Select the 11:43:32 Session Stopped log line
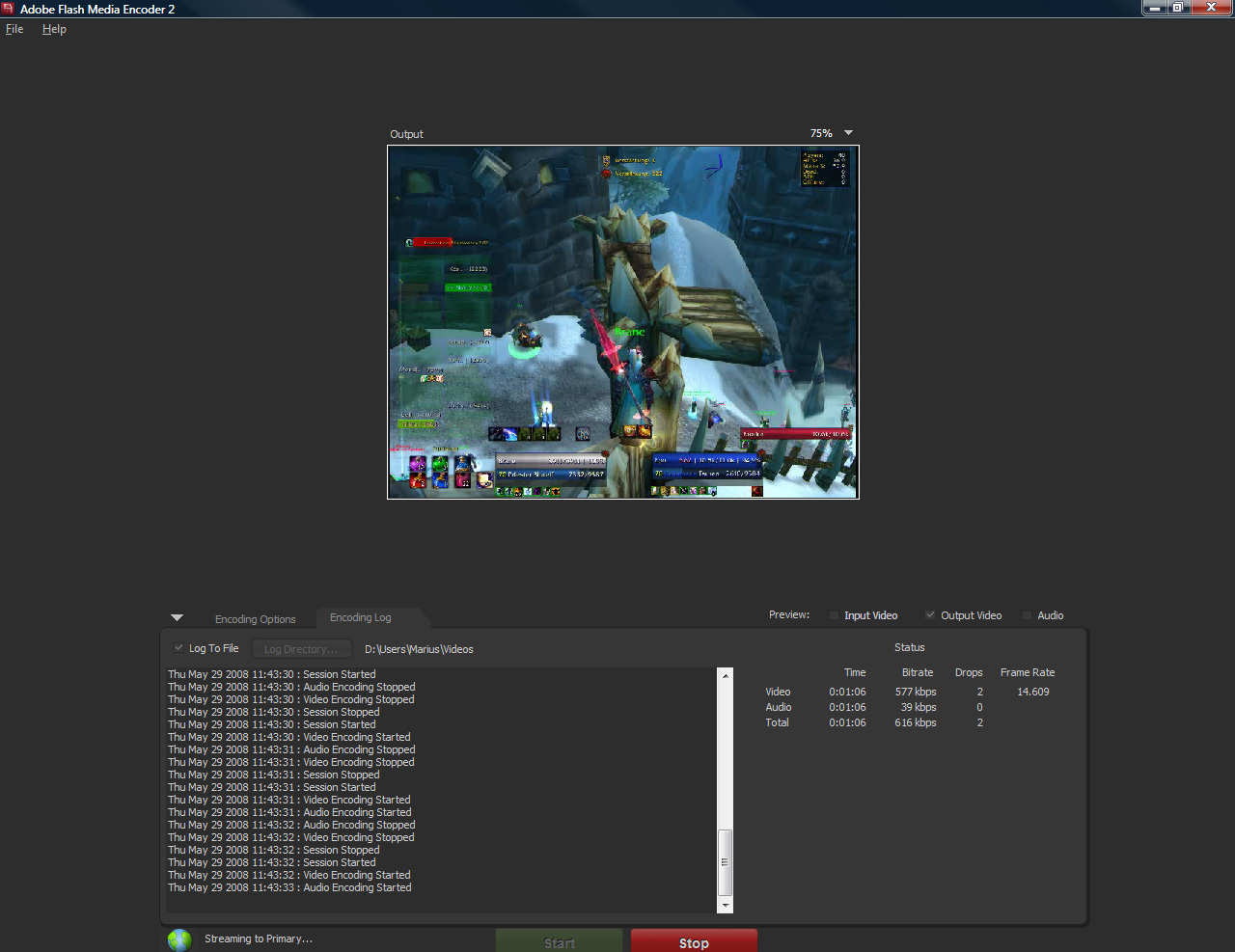The height and width of the screenshot is (952, 1235). pos(274,850)
